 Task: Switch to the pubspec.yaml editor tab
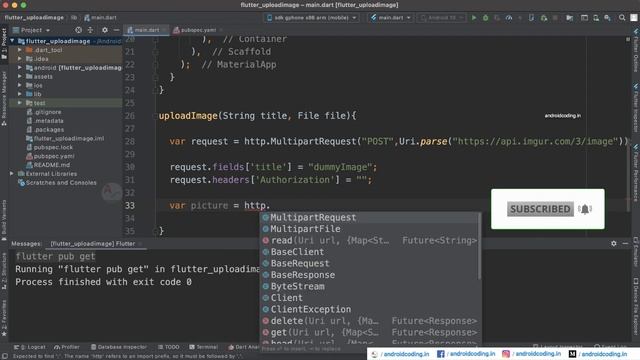tap(198, 30)
